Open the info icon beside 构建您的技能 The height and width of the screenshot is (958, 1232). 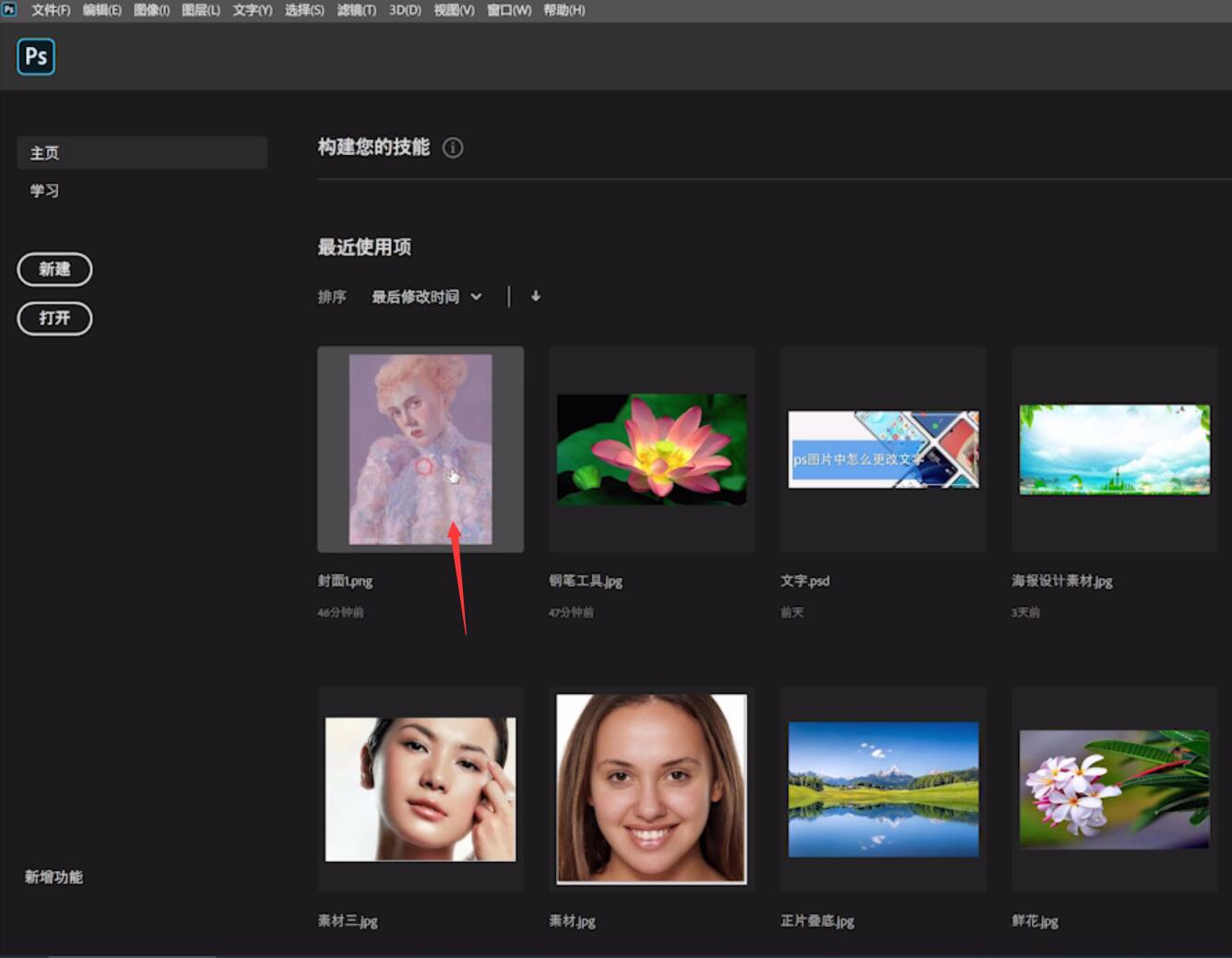tap(453, 148)
